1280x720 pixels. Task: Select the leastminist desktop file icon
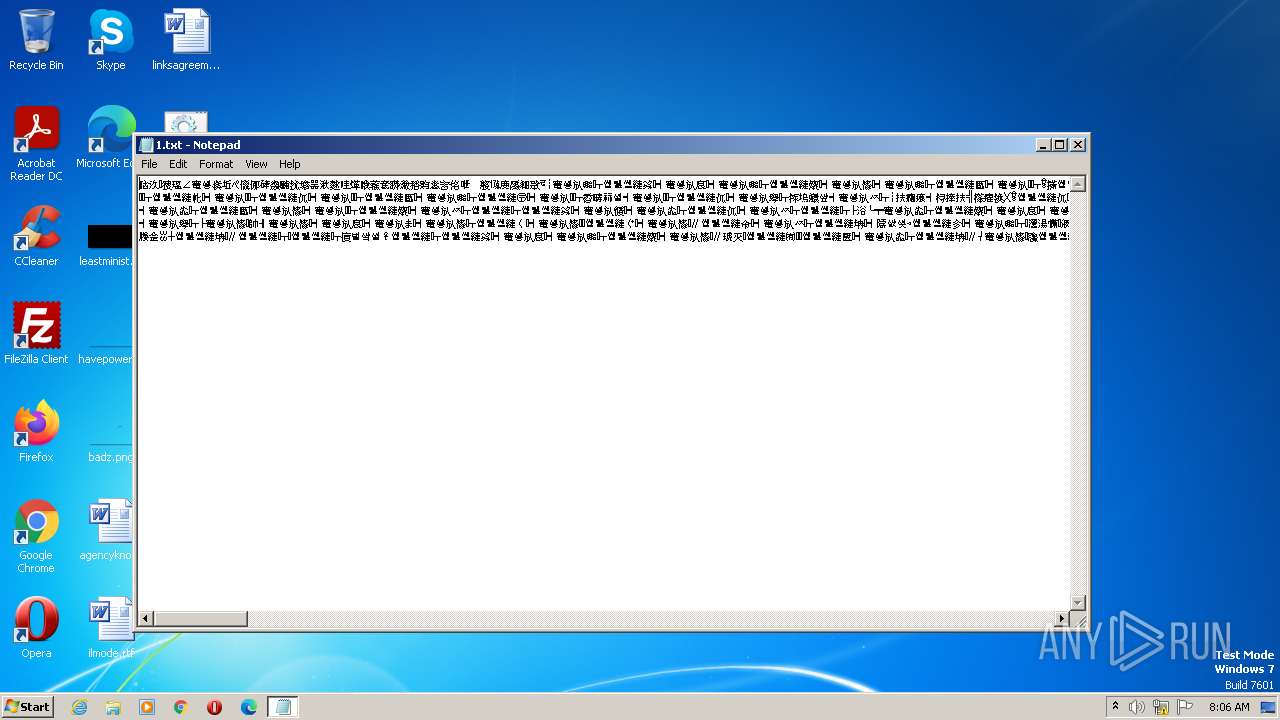click(108, 246)
